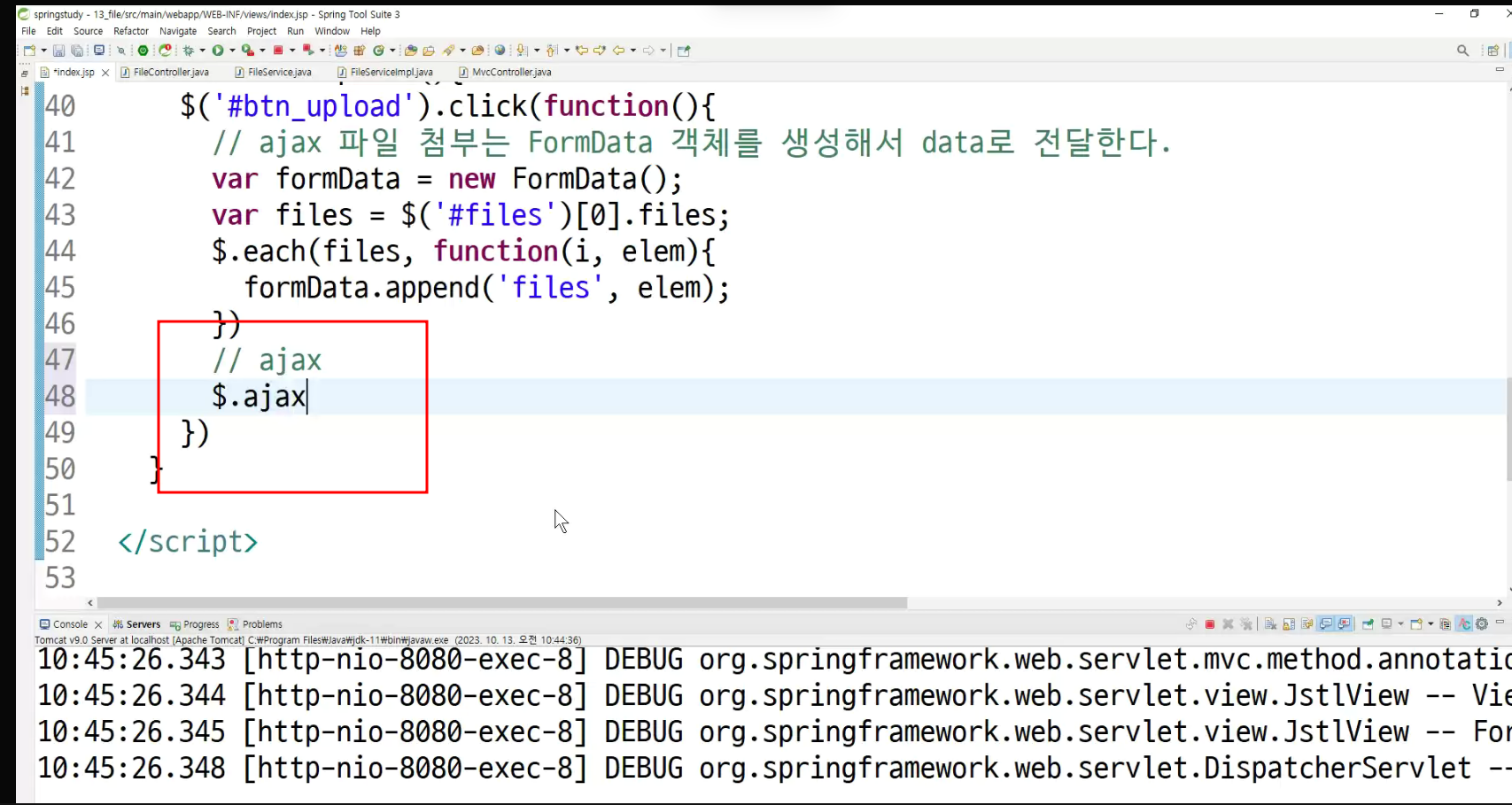The image size is (1512, 805).
Task: Open the Boot Dashboard power icon
Action: tap(143, 50)
